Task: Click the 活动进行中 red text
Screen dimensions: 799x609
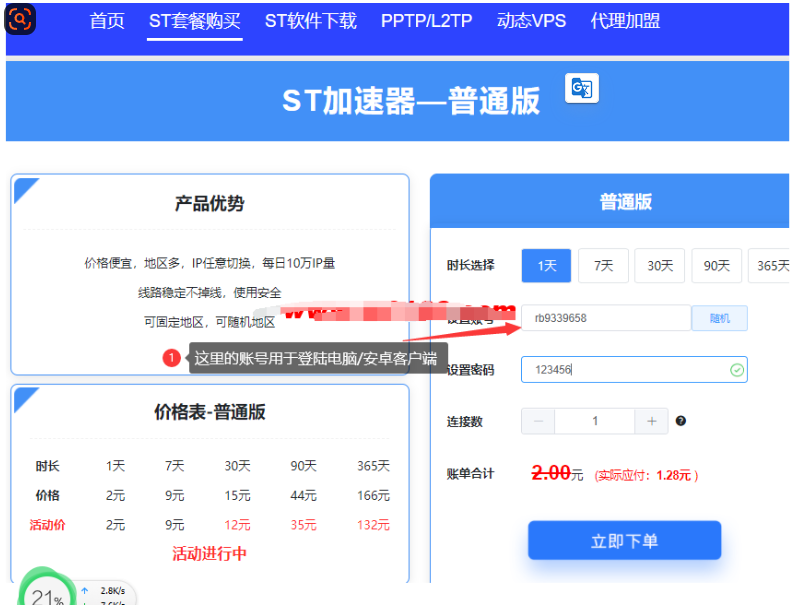Action: point(209,553)
